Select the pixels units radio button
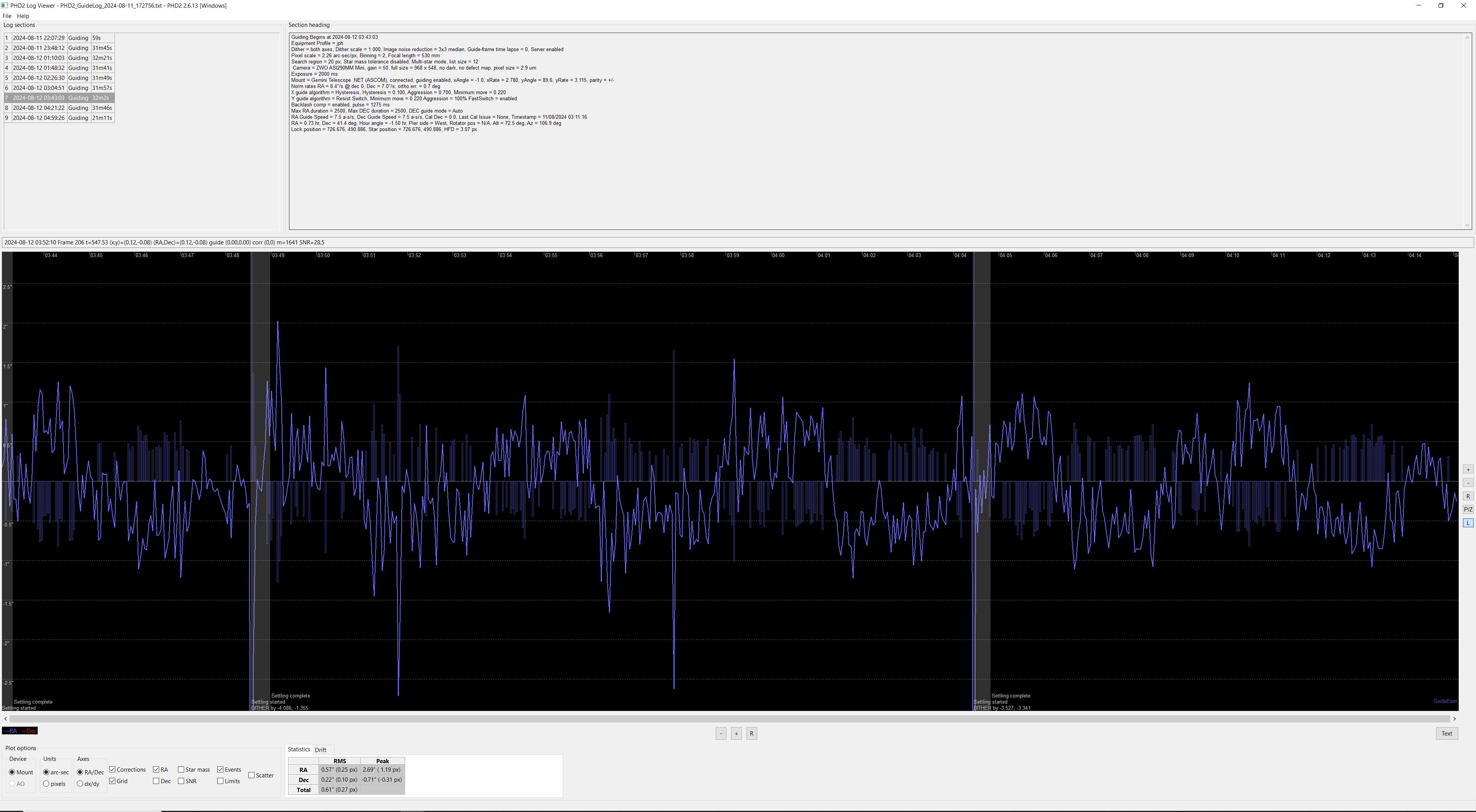 pos(47,784)
